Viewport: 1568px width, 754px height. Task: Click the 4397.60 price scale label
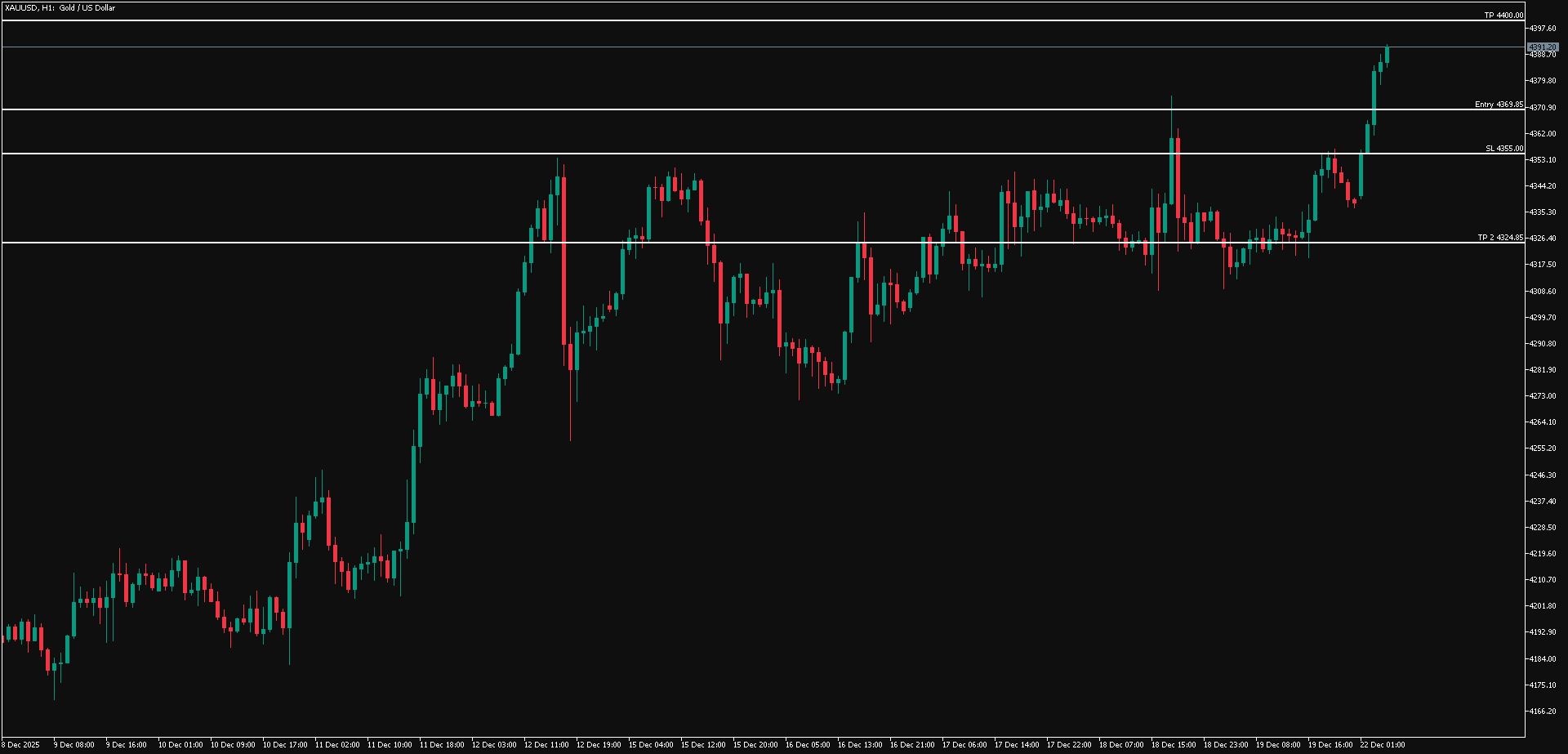tap(1544, 26)
